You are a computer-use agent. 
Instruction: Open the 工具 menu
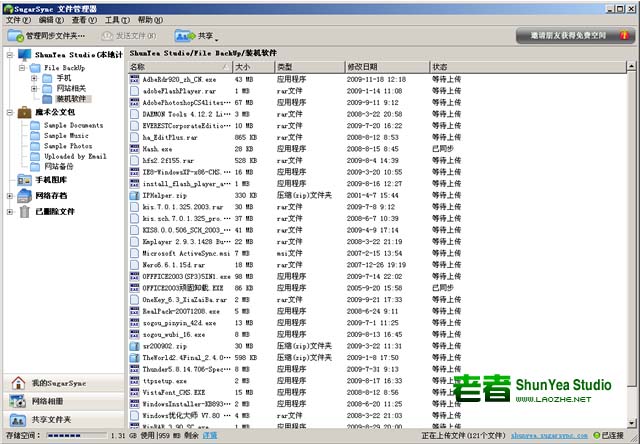coord(118,20)
